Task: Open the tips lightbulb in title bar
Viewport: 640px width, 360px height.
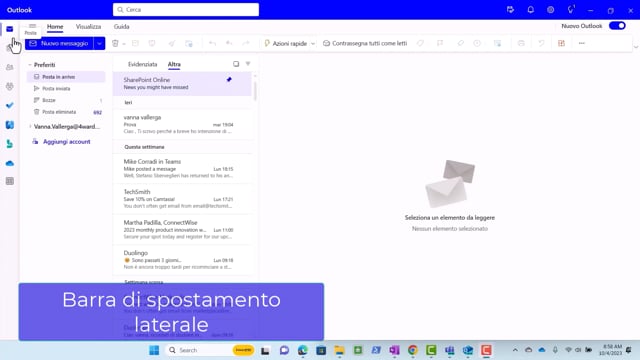Action: pos(571,9)
